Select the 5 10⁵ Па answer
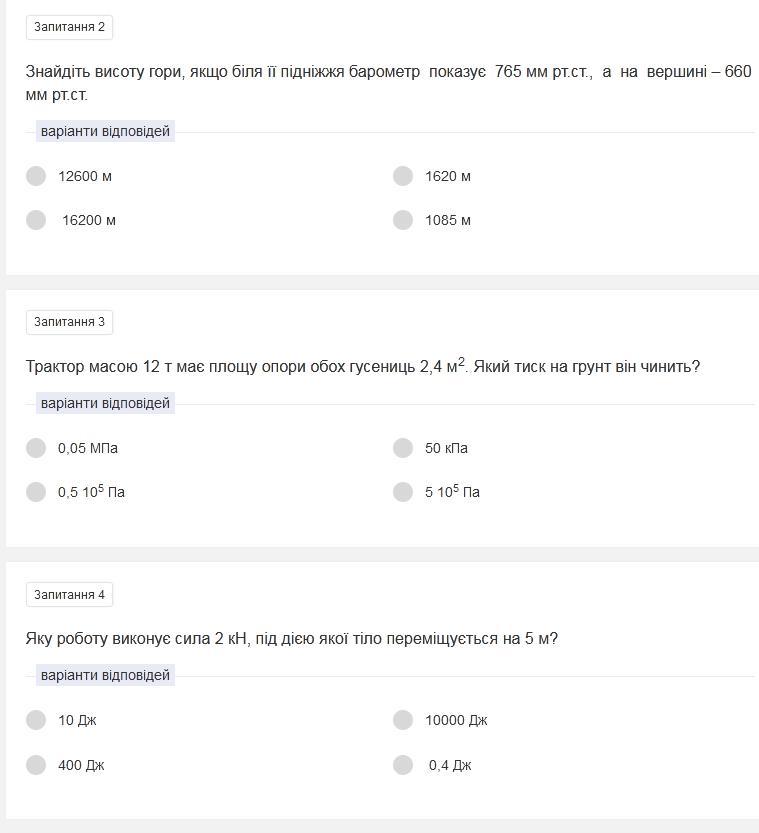The height and width of the screenshot is (833, 759). click(403, 492)
